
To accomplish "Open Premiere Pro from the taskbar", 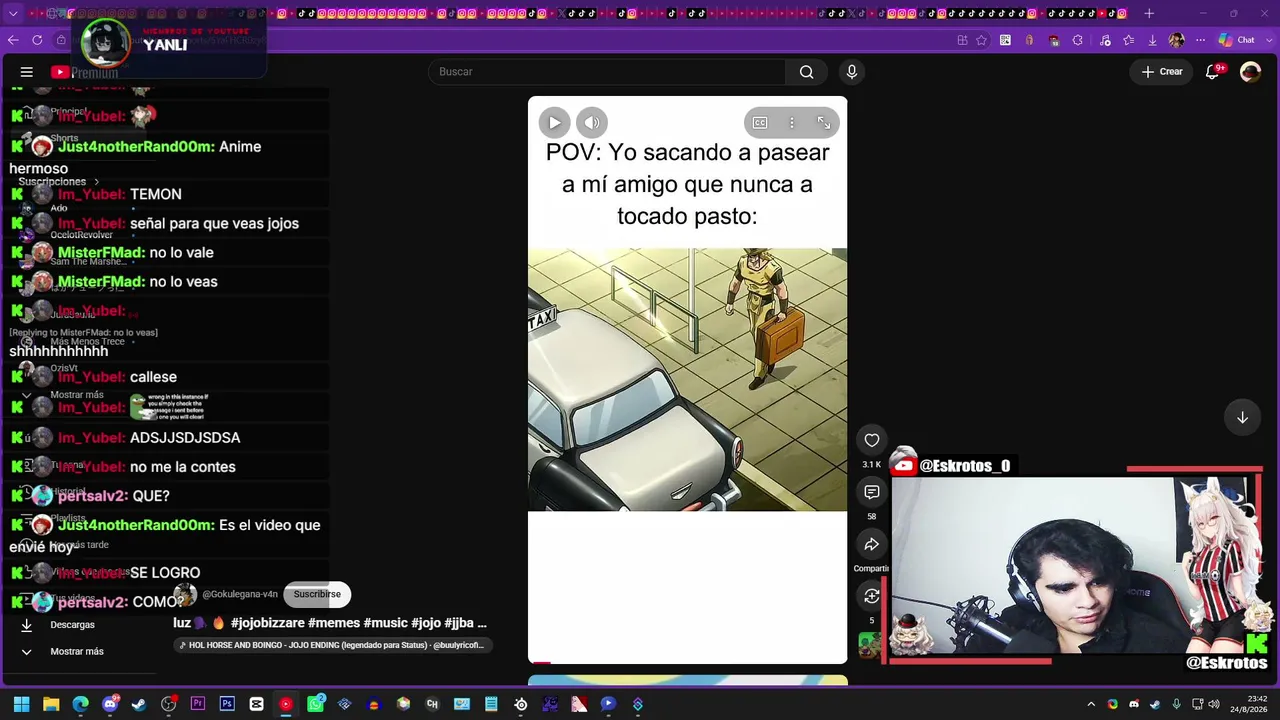I will (198, 704).
